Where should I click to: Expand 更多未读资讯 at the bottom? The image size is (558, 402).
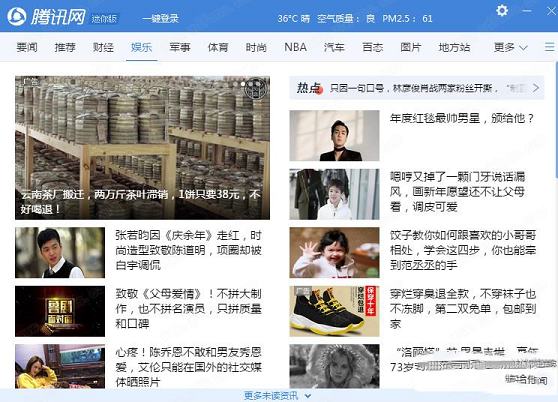(278, 396)
